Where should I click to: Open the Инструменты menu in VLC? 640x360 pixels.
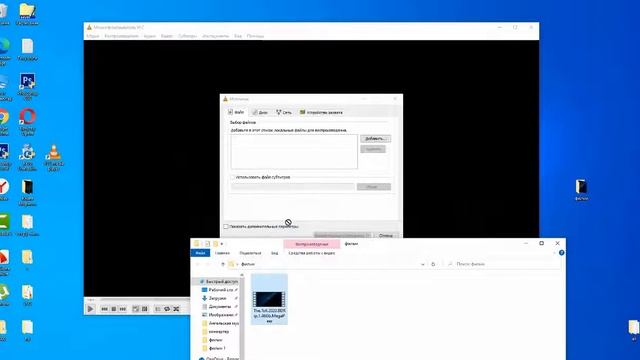(216, 36)
